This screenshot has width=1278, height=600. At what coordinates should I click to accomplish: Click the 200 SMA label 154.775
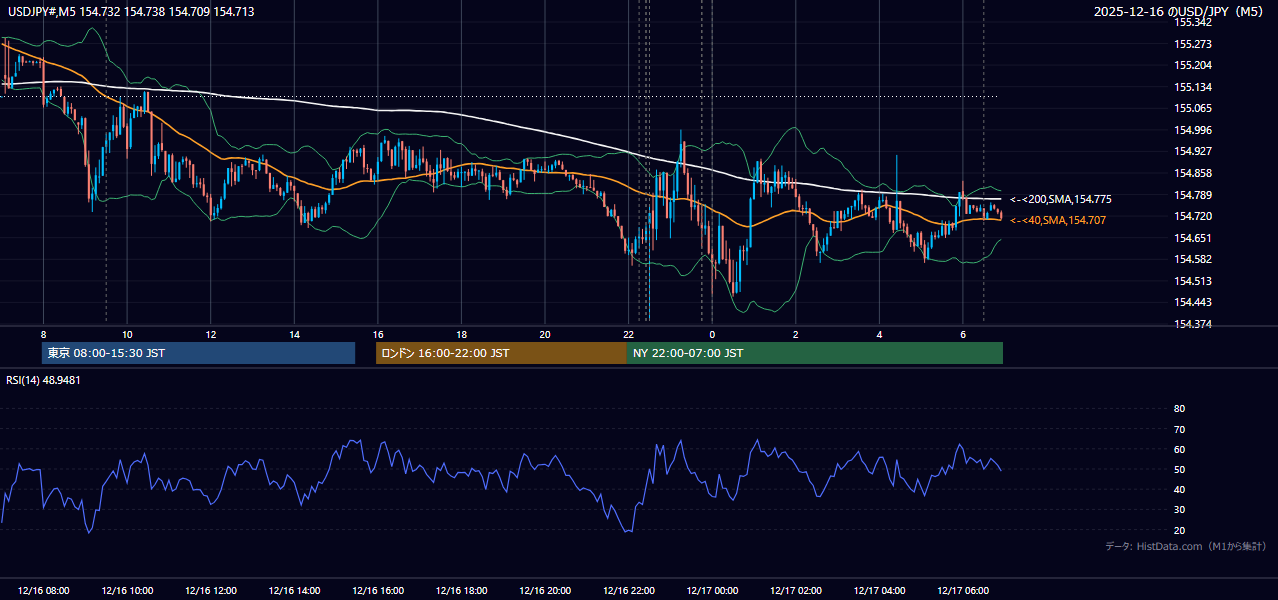pos(1060,200)
